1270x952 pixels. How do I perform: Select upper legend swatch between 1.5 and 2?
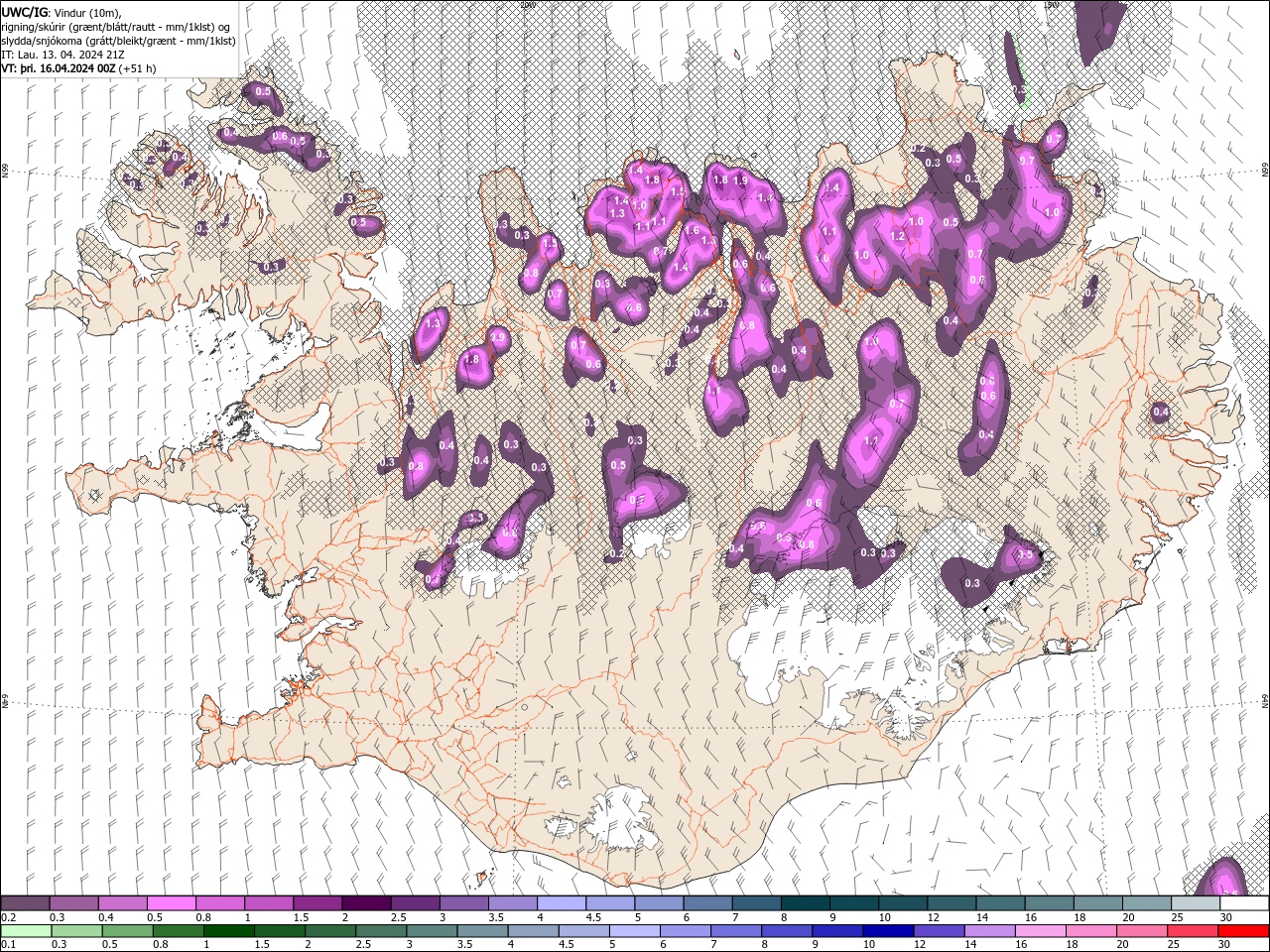click(x=317, y=903)
